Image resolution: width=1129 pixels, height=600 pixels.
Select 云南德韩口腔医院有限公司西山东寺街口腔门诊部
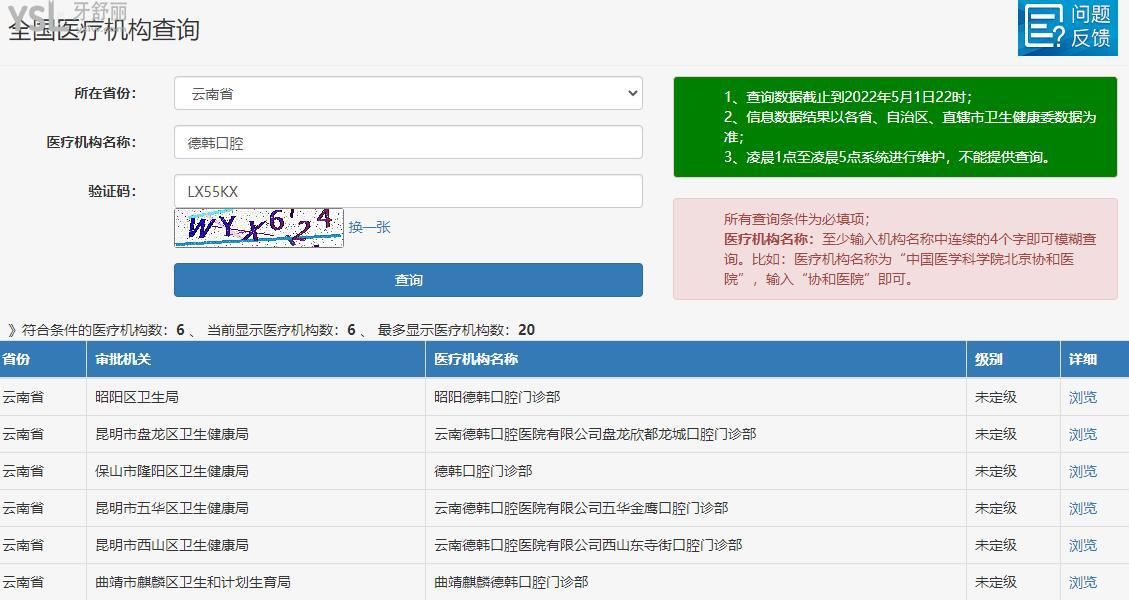pyautogui.click(x=588, y=545)
